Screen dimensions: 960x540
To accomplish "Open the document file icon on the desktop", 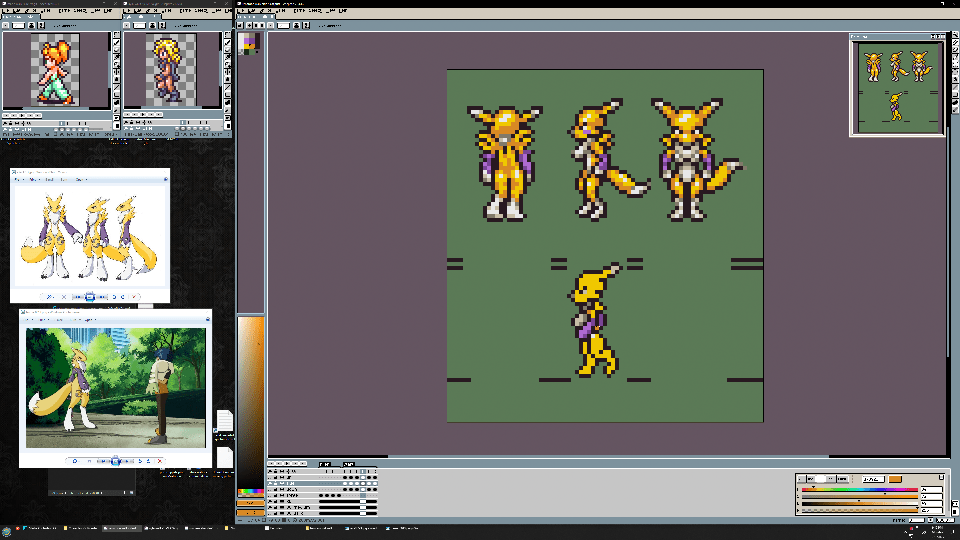I will tap(224, 421).
